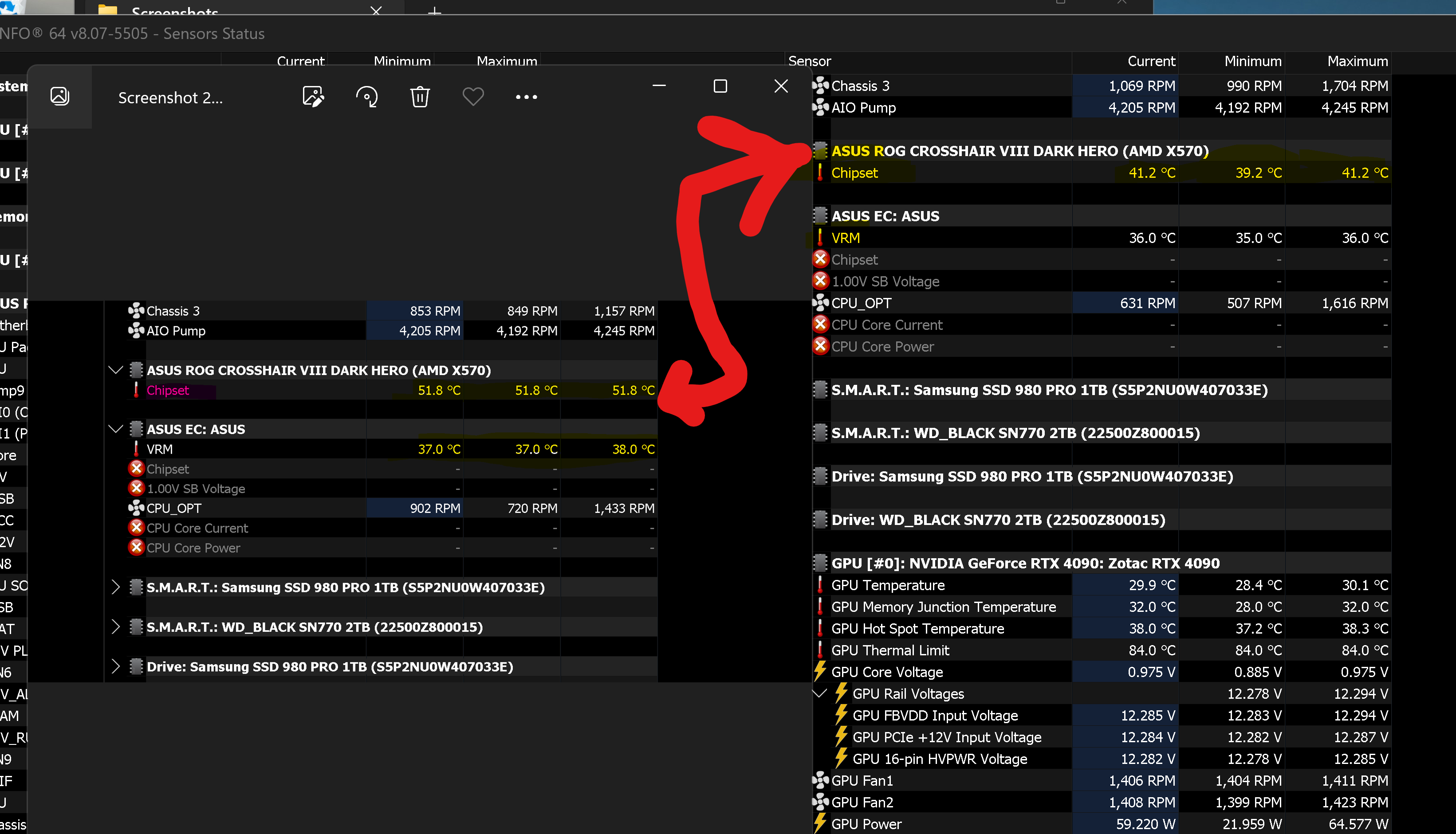Click the 4,205 RPM AIO Pump value in HWiNFO
Screen dimensions: 1456x834
(x=1141, y=108)
